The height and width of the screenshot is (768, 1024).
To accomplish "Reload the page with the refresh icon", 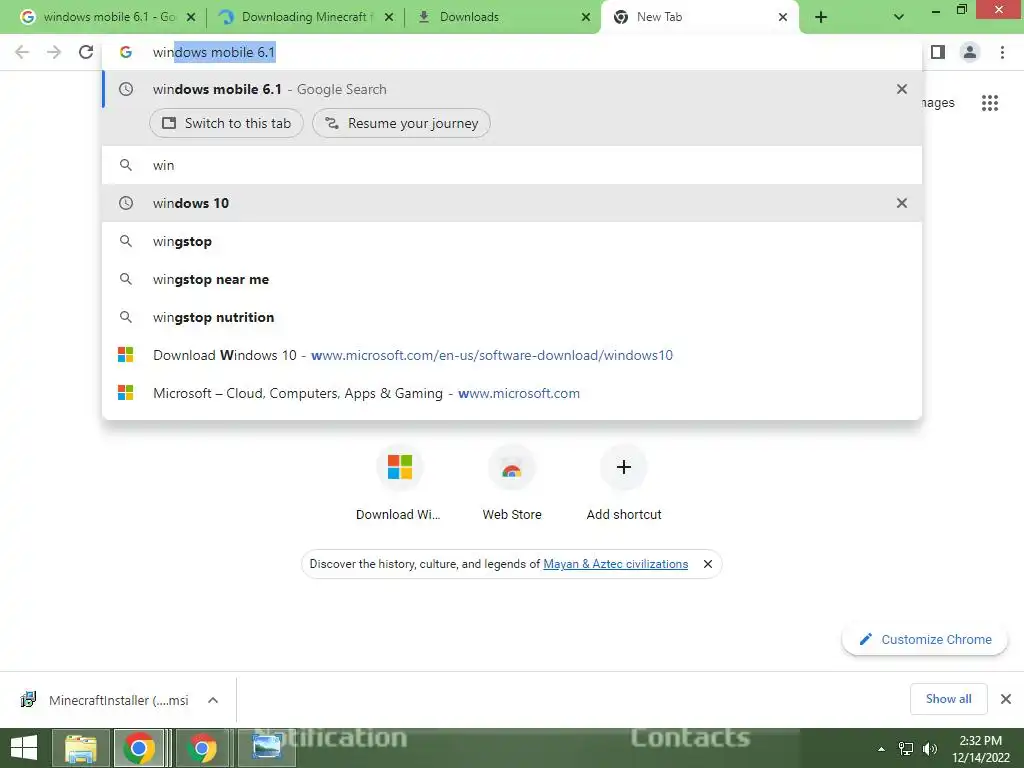I will (86, 52).
